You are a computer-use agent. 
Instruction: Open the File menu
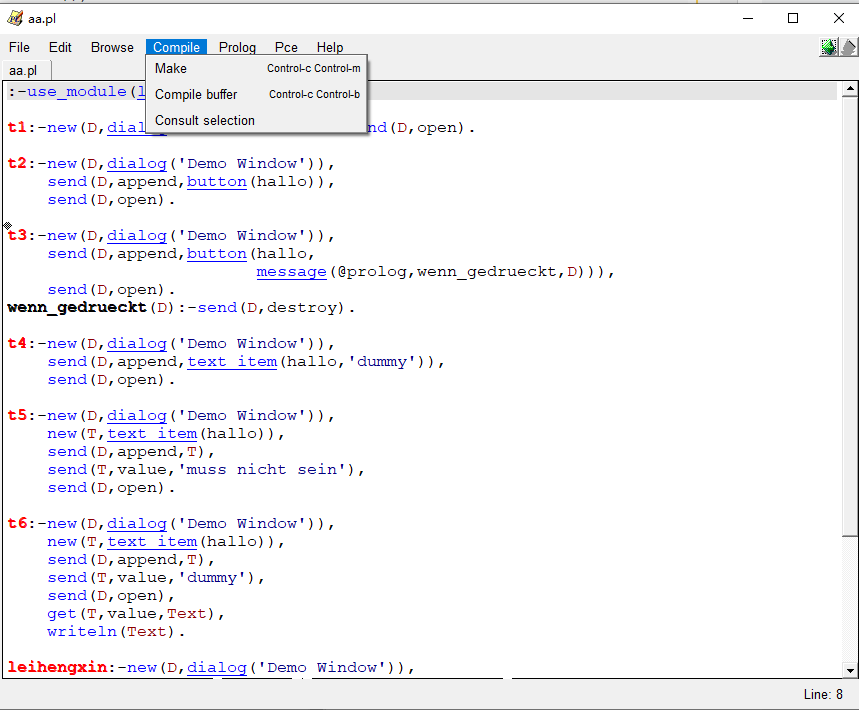[19, 47]
